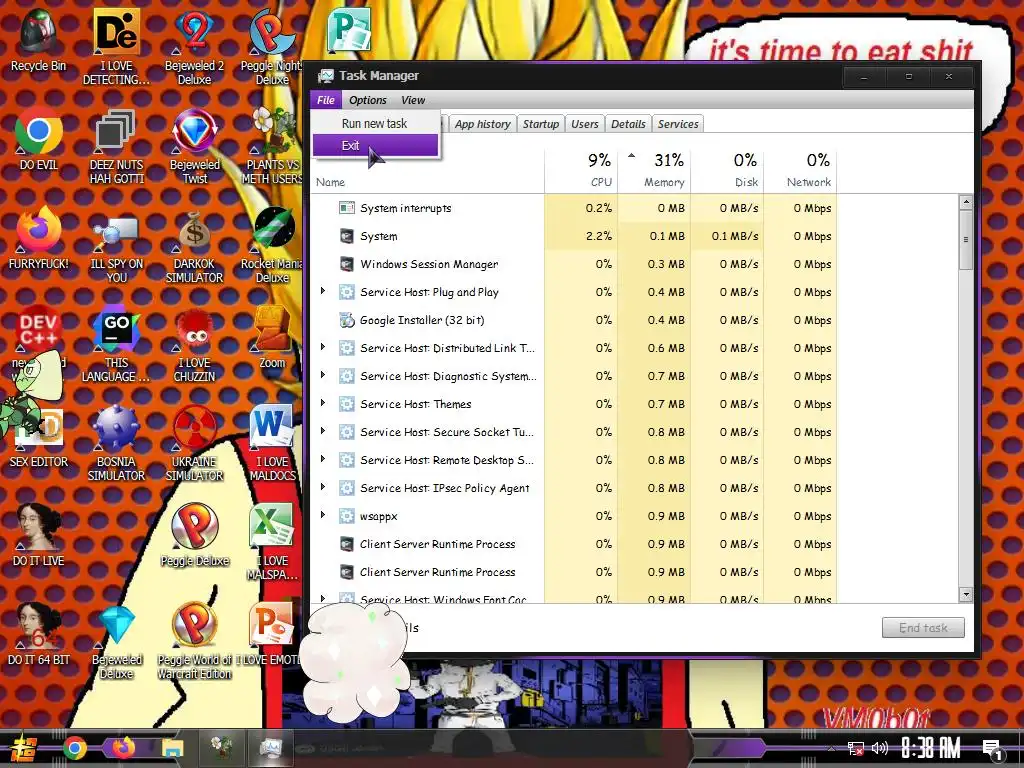Launch BOSNIA SIMULATOR mine icon
This screenshot has height=768, width=1024.
[x=116, y=443]
